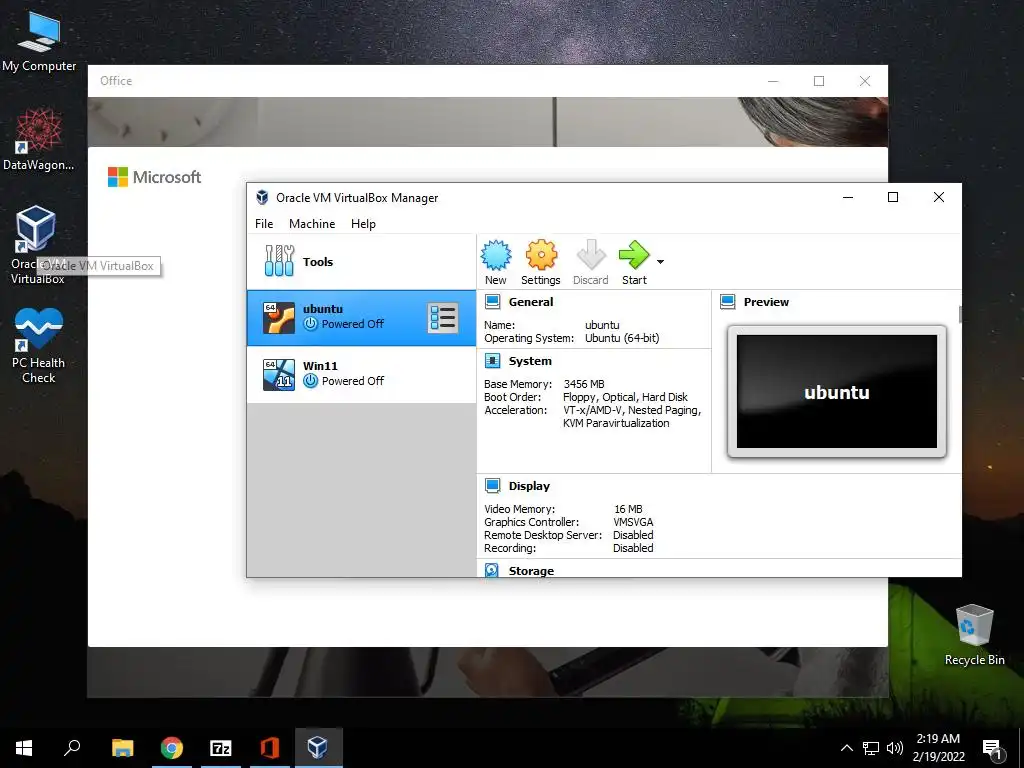
Task: Open the notification center icon
Action: (993, 749)
